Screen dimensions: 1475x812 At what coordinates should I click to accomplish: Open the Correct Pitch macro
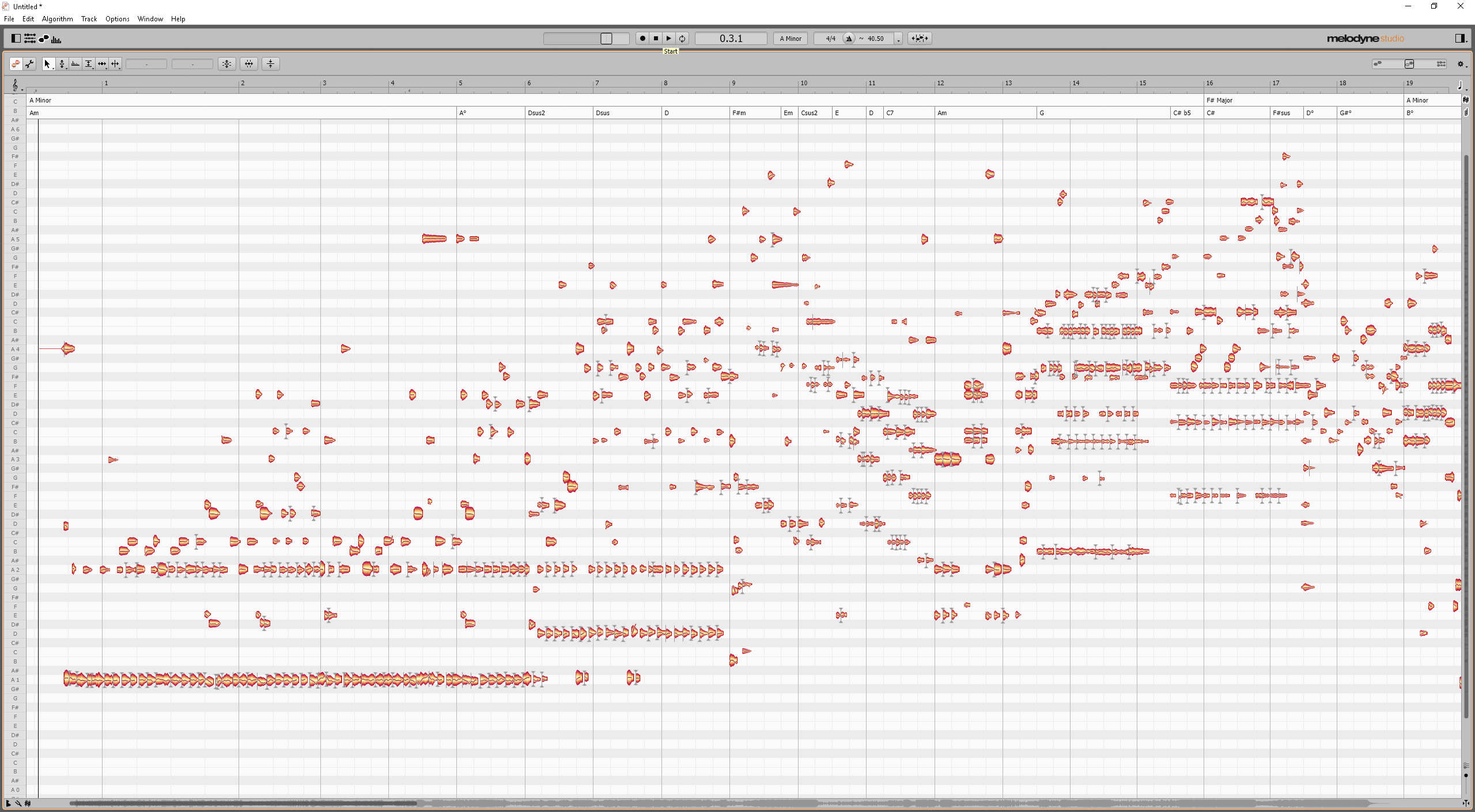[227, 64]
